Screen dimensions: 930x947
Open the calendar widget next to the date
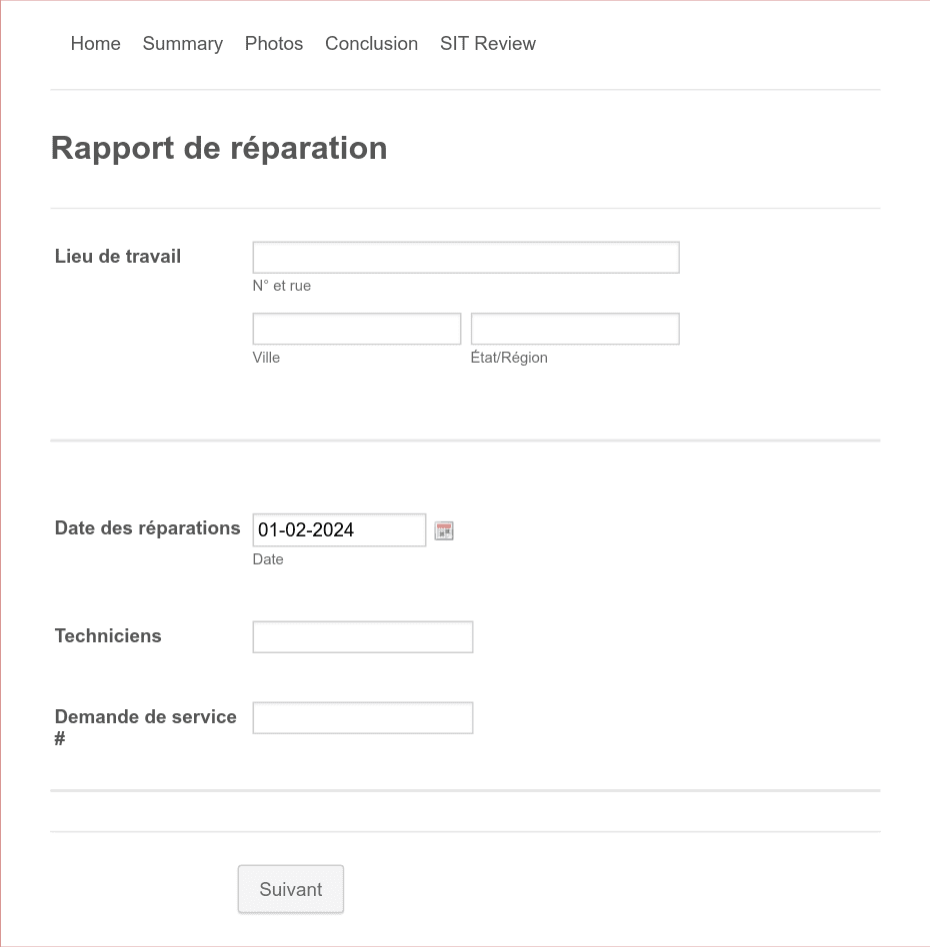[x=443, y=530]
